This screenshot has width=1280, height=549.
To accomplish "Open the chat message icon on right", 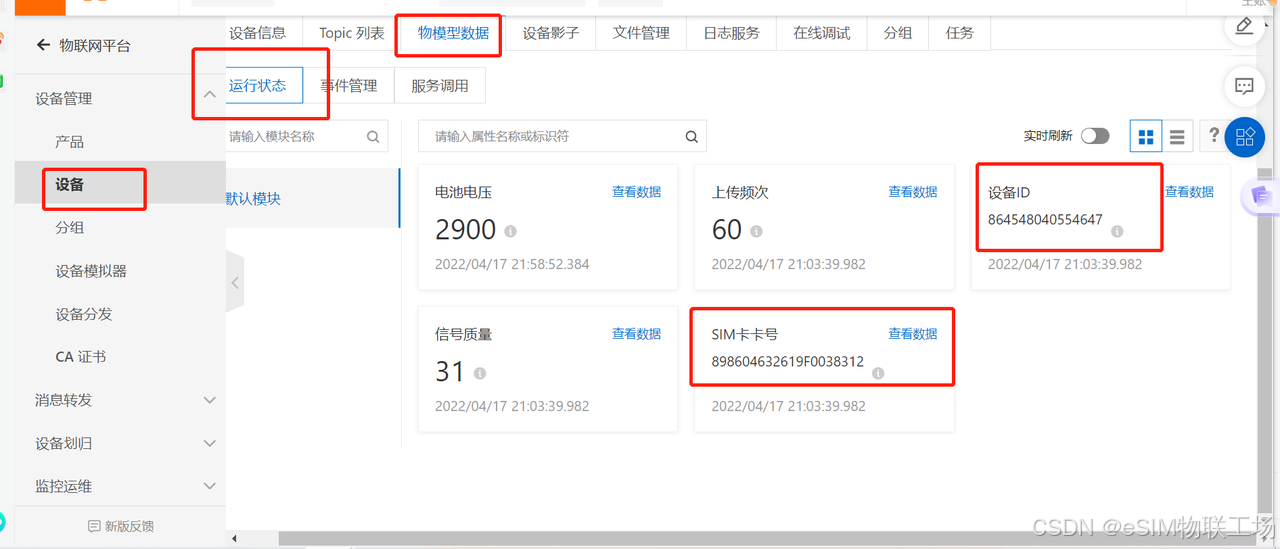I will (1245, 86).
